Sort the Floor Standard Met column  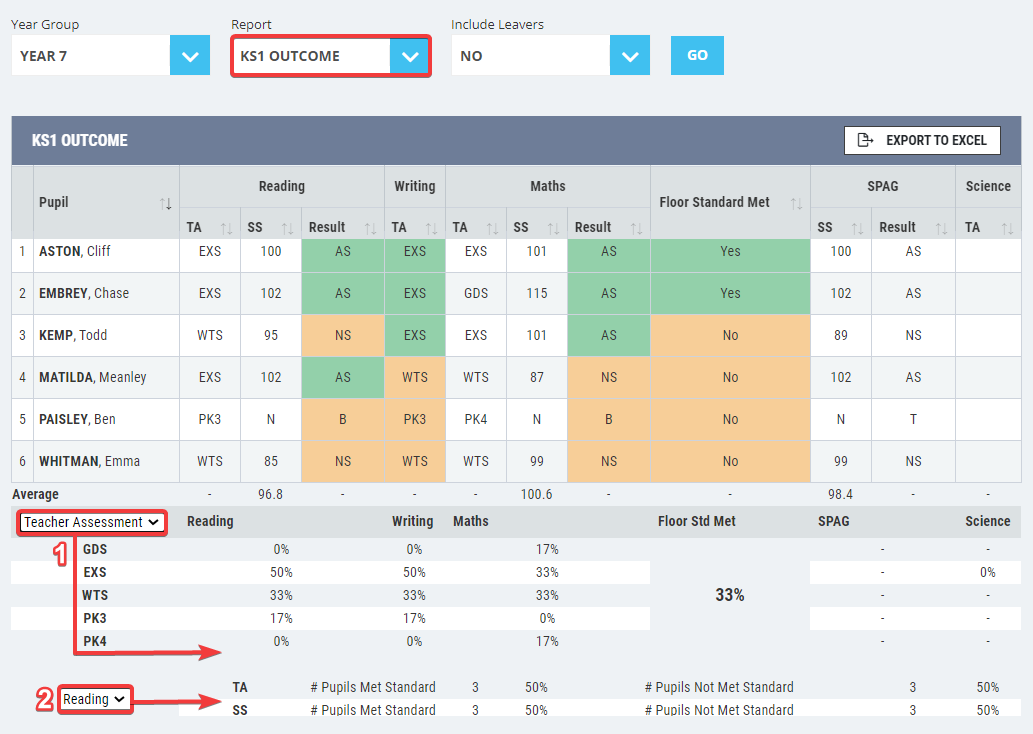click(797, 202)
